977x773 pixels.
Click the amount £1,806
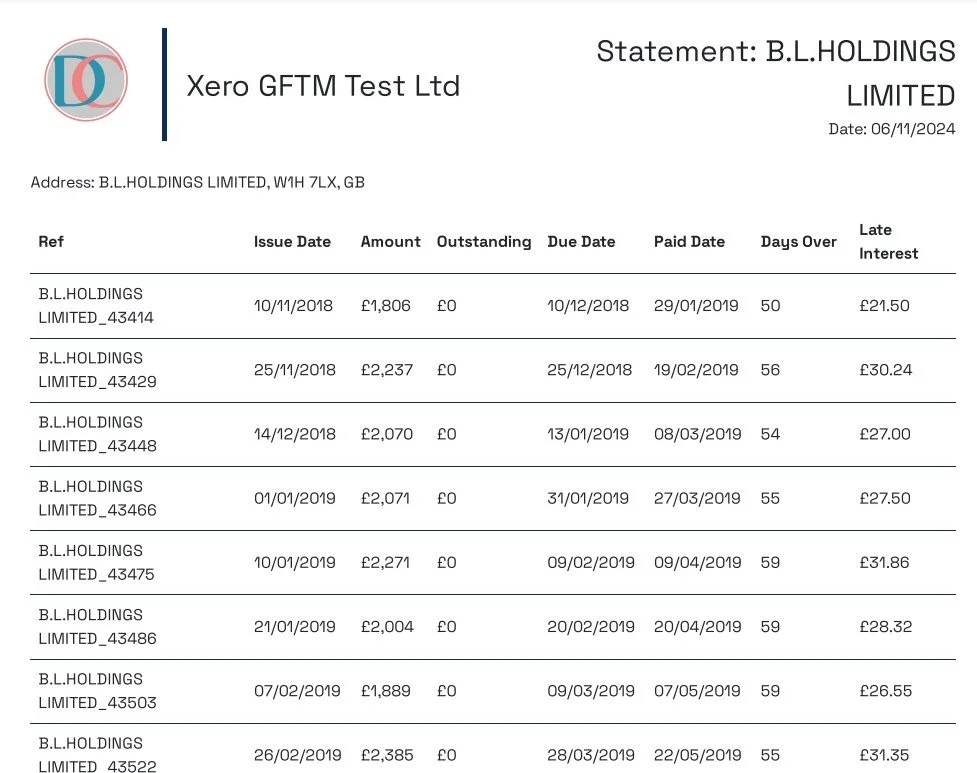(386, 306)
